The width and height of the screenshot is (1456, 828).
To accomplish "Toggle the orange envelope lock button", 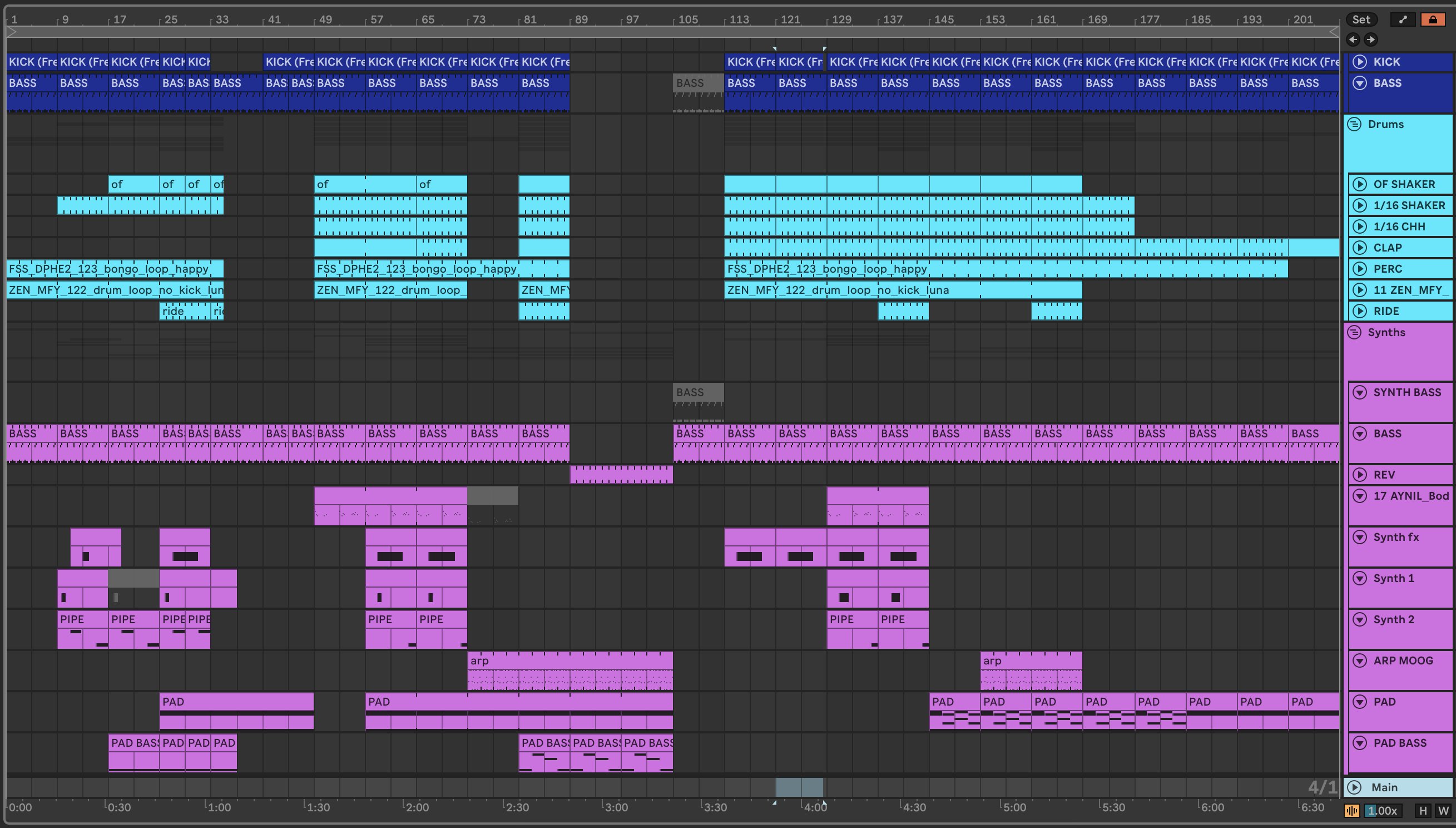I will pos(1433,19).
